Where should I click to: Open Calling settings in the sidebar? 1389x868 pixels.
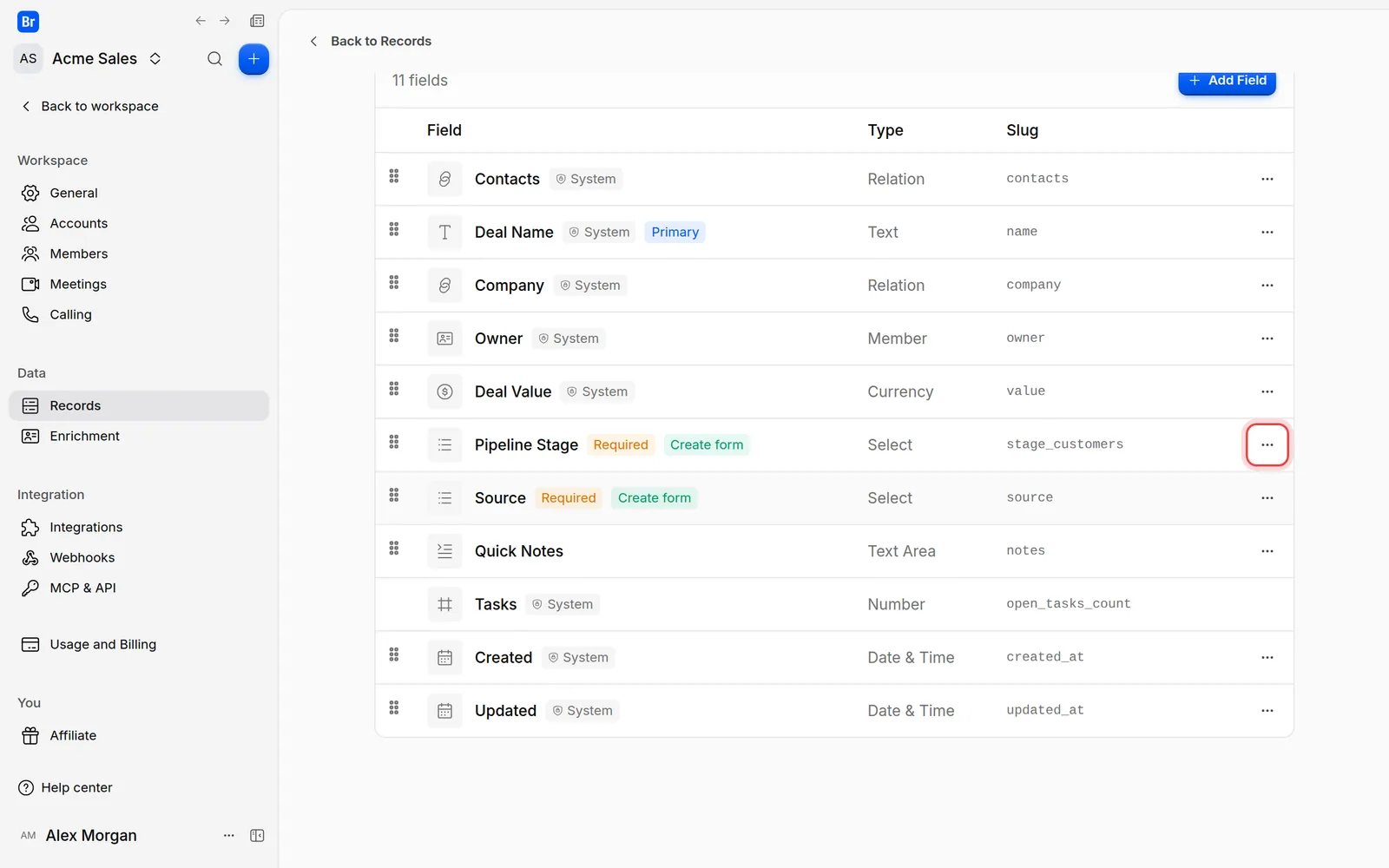(70, 314)
